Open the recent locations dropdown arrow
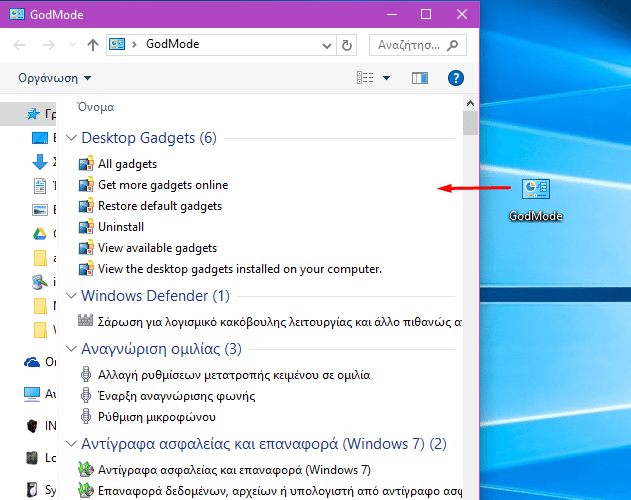Image resolution: width=631 pixels, height=500 pixels. [72, 45]
